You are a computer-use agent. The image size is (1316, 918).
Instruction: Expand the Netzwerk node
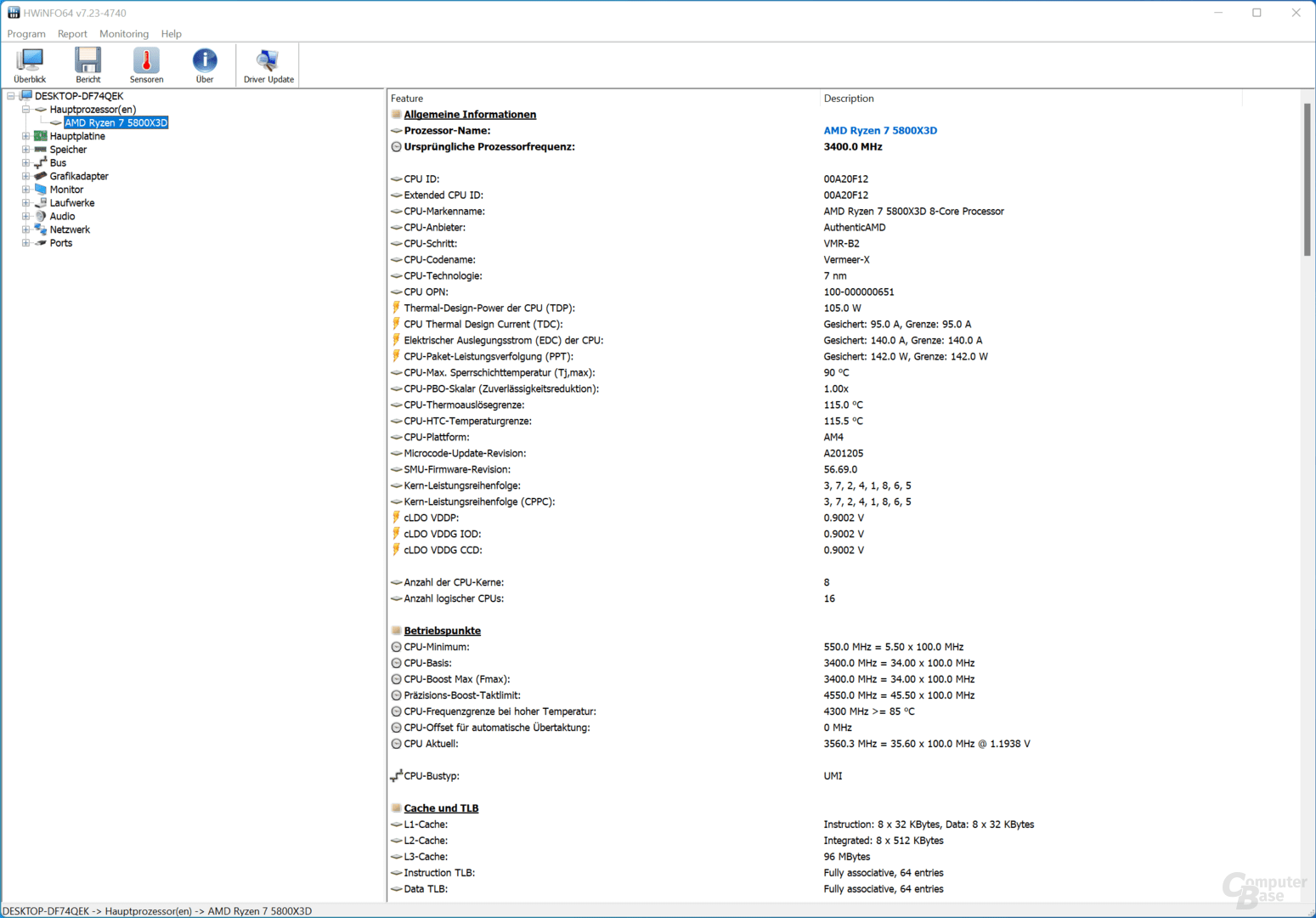pyautogui.click(x=25, y=229)
